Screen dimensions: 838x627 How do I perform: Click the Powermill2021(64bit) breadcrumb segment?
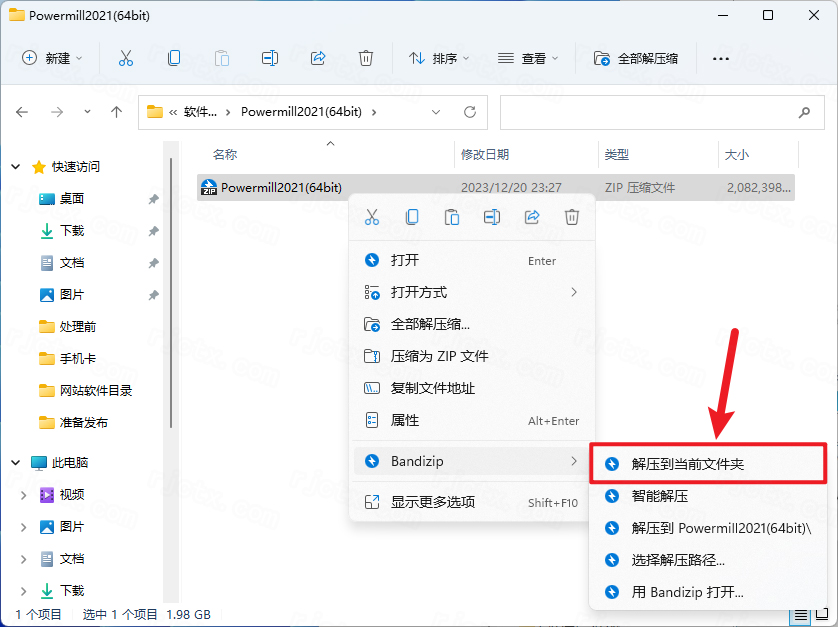pos(301,112)
